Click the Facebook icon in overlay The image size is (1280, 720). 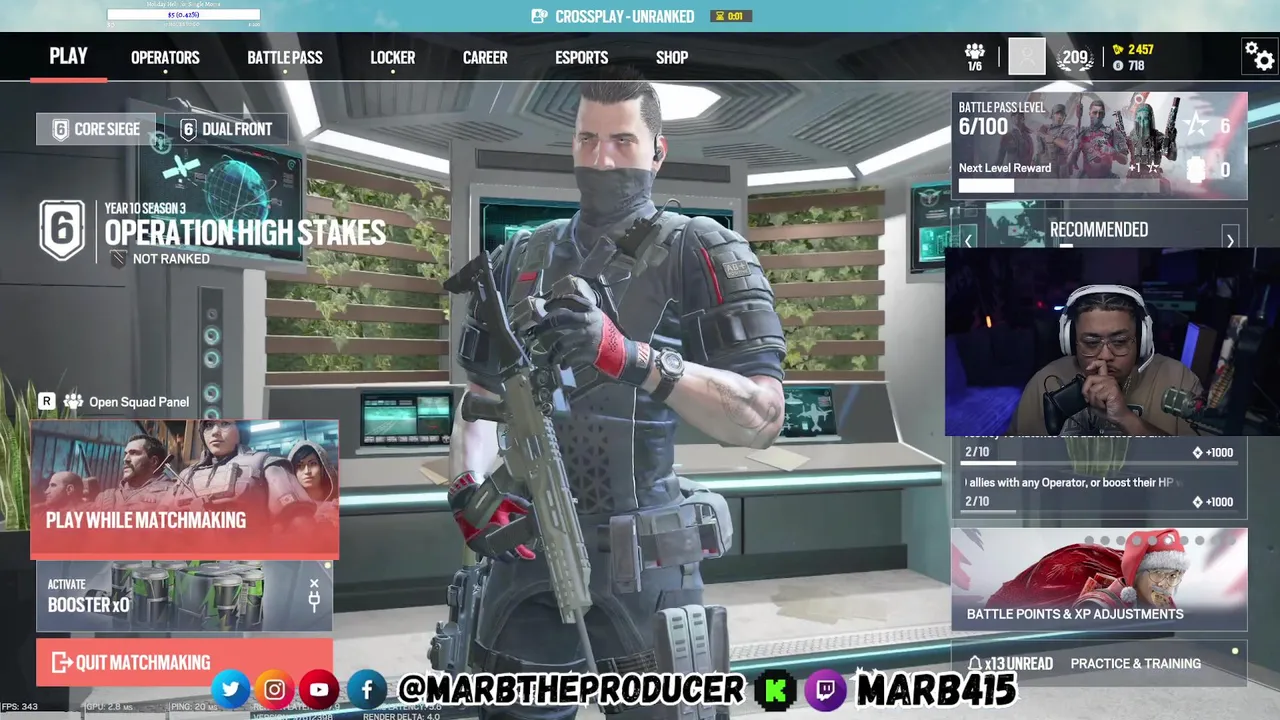[x=367, y=689]
